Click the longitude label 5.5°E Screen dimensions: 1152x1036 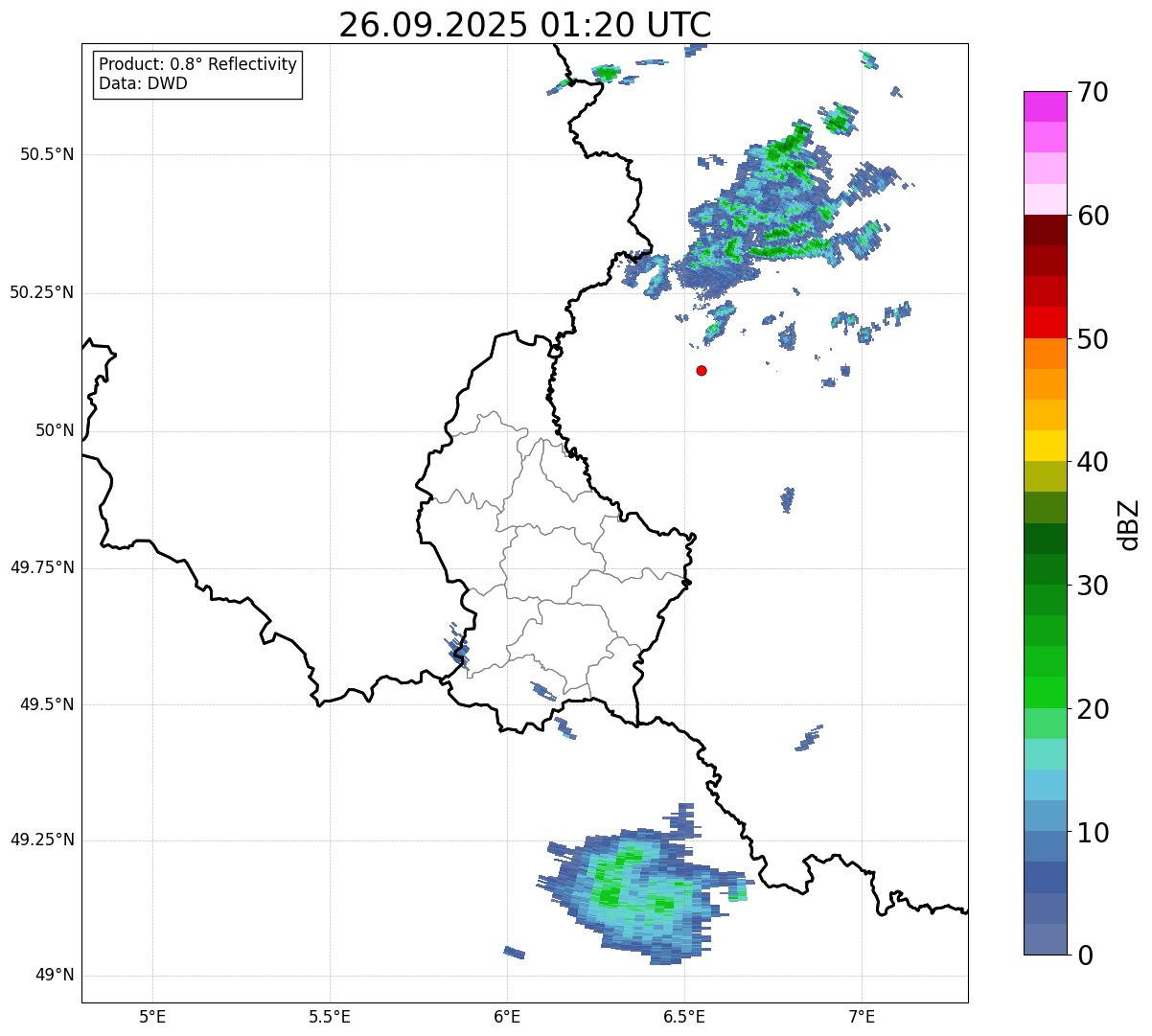click(330, 1016)
